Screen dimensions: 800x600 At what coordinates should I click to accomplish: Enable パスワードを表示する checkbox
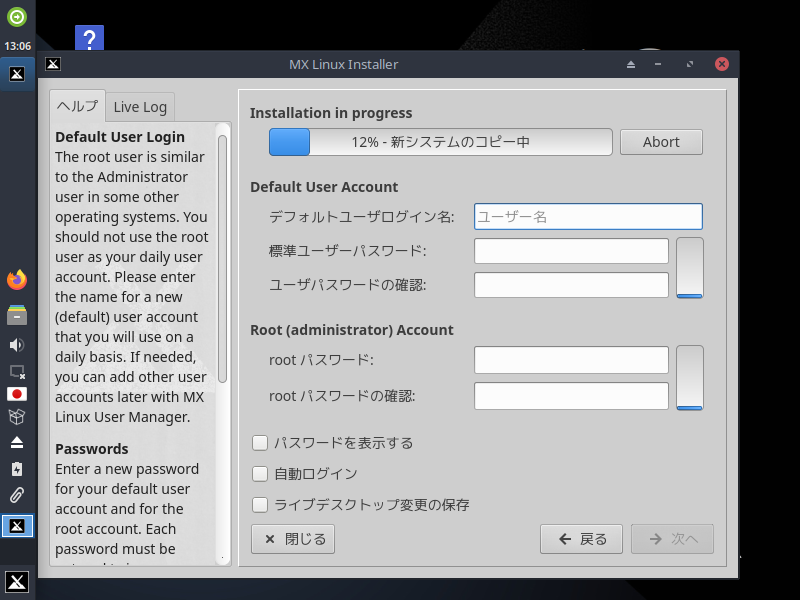coord(260,443)
